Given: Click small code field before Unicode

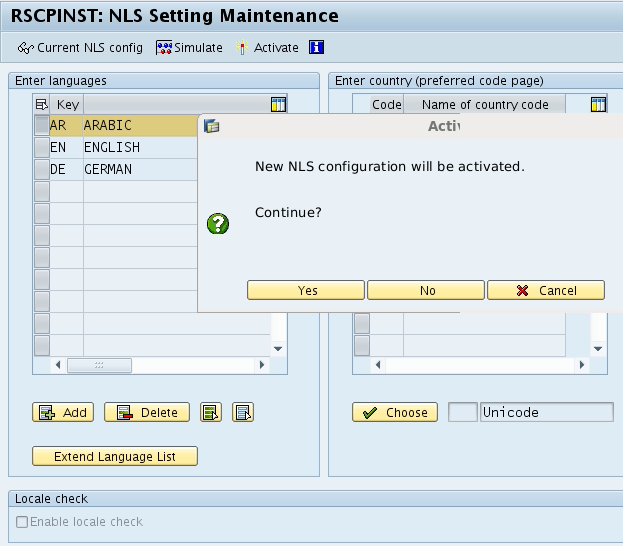Looking at the screenshot, I should (x=463, y=412).
